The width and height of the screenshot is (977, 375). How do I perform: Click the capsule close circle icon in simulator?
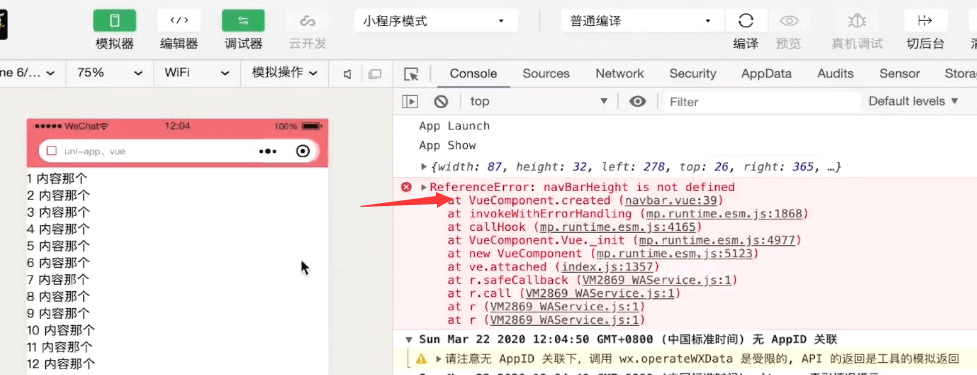point(303,151)
